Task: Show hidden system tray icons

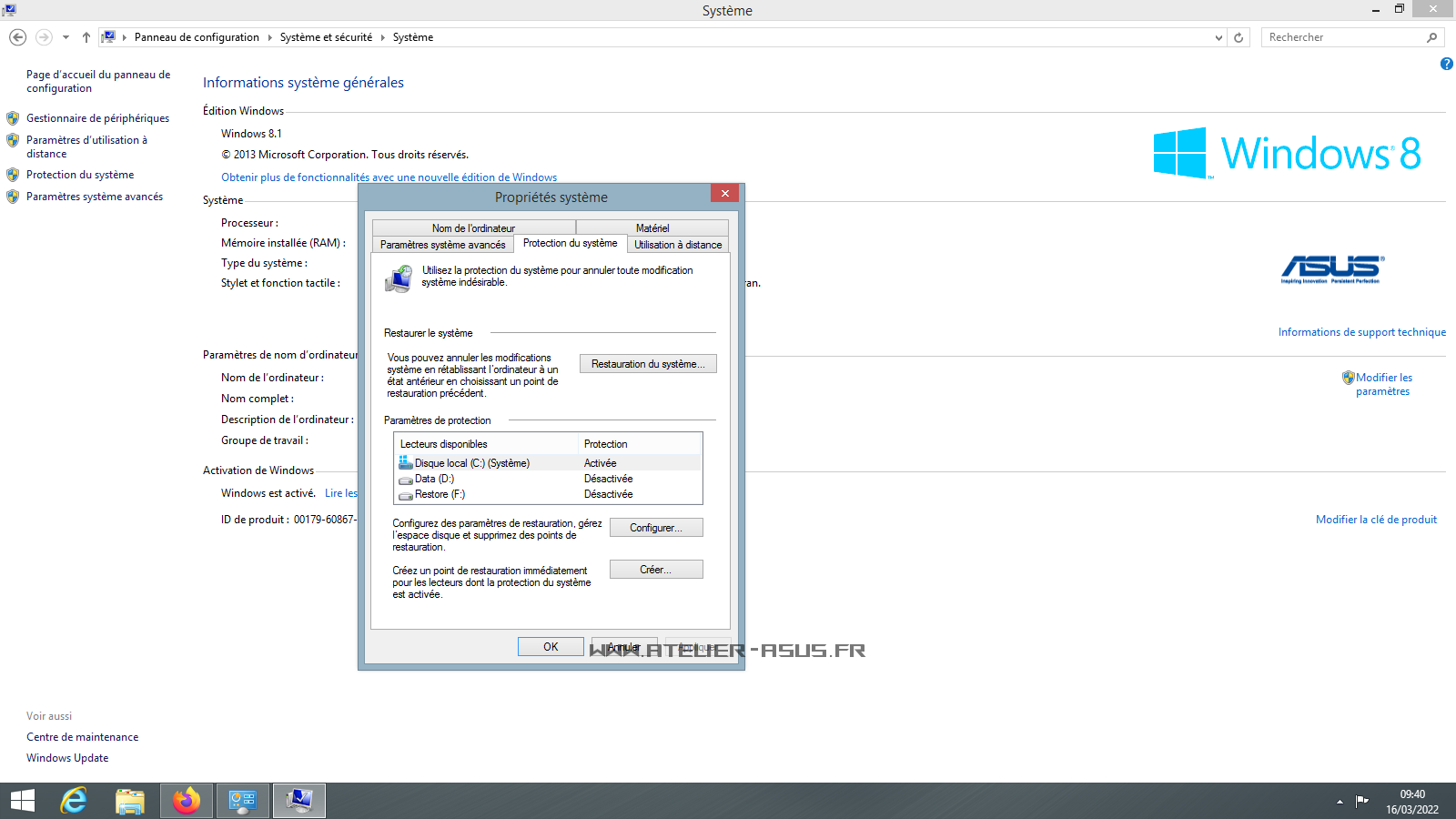Action: (1340, 802)
